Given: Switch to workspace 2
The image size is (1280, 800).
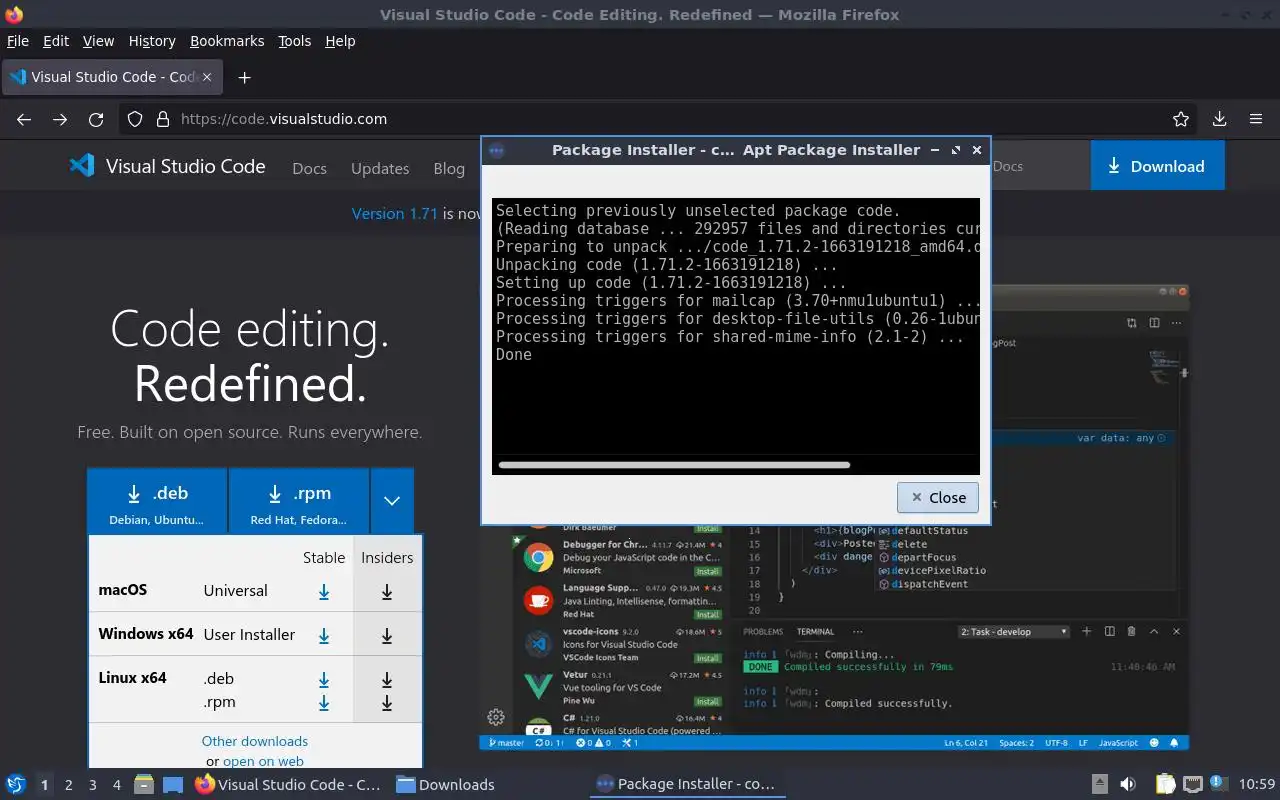Looking at the screenshot, I should (x=68, y=785).
